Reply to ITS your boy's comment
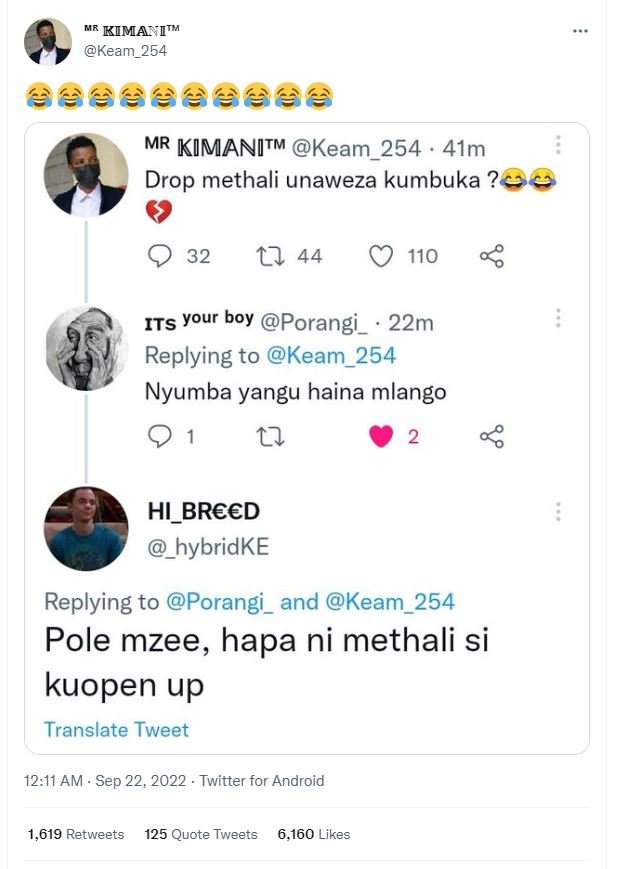The image size is (618, 869). point(160,433)
